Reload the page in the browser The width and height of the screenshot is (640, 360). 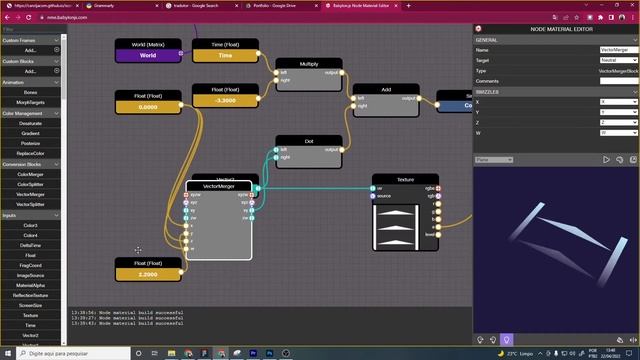[29, 18]
